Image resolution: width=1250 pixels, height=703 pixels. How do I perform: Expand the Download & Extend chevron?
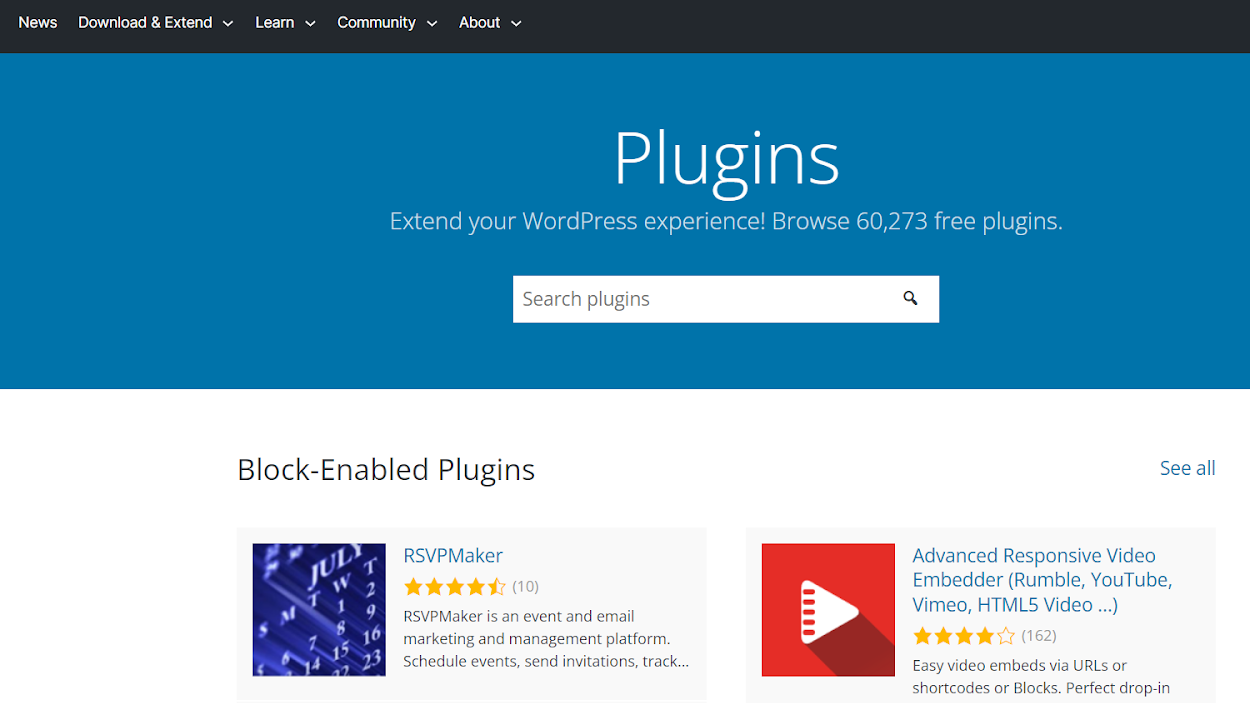click(x=228, y=23)
